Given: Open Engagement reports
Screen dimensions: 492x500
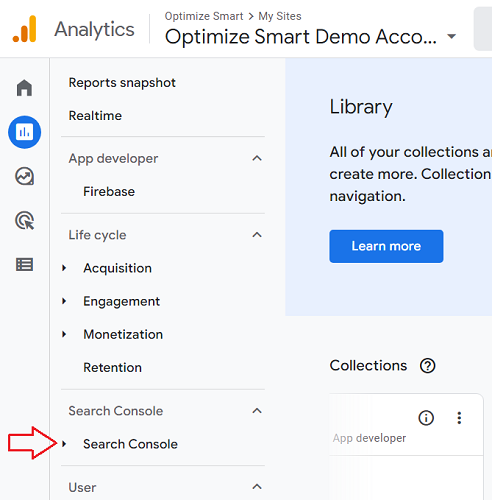Looking at the screenshot, I should point(122,301).
